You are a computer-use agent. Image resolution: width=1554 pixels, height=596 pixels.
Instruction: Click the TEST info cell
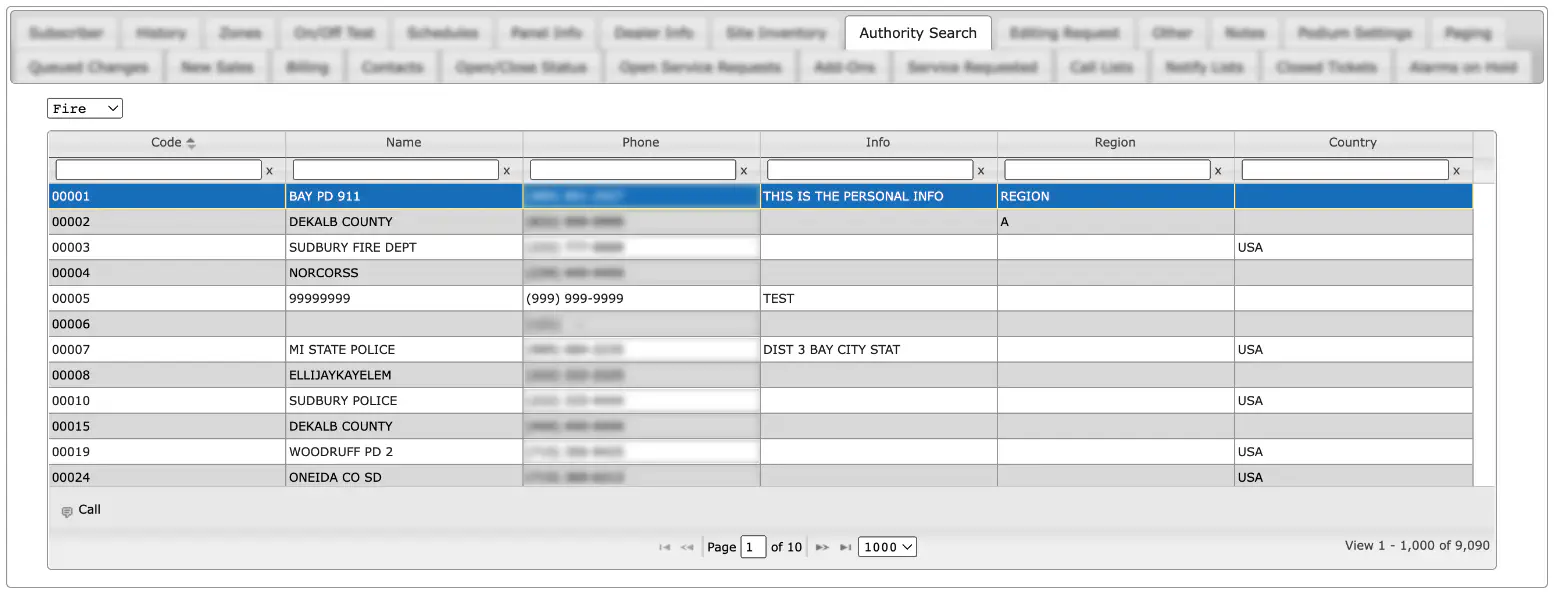(878, 298)
